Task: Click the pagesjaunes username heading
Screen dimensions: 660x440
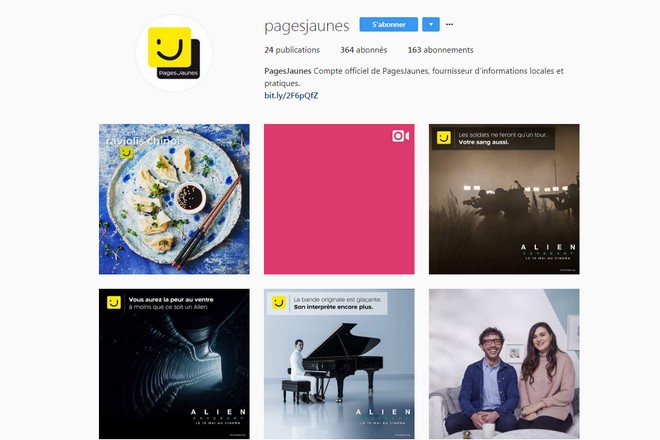Action: [x=307, y=26]
